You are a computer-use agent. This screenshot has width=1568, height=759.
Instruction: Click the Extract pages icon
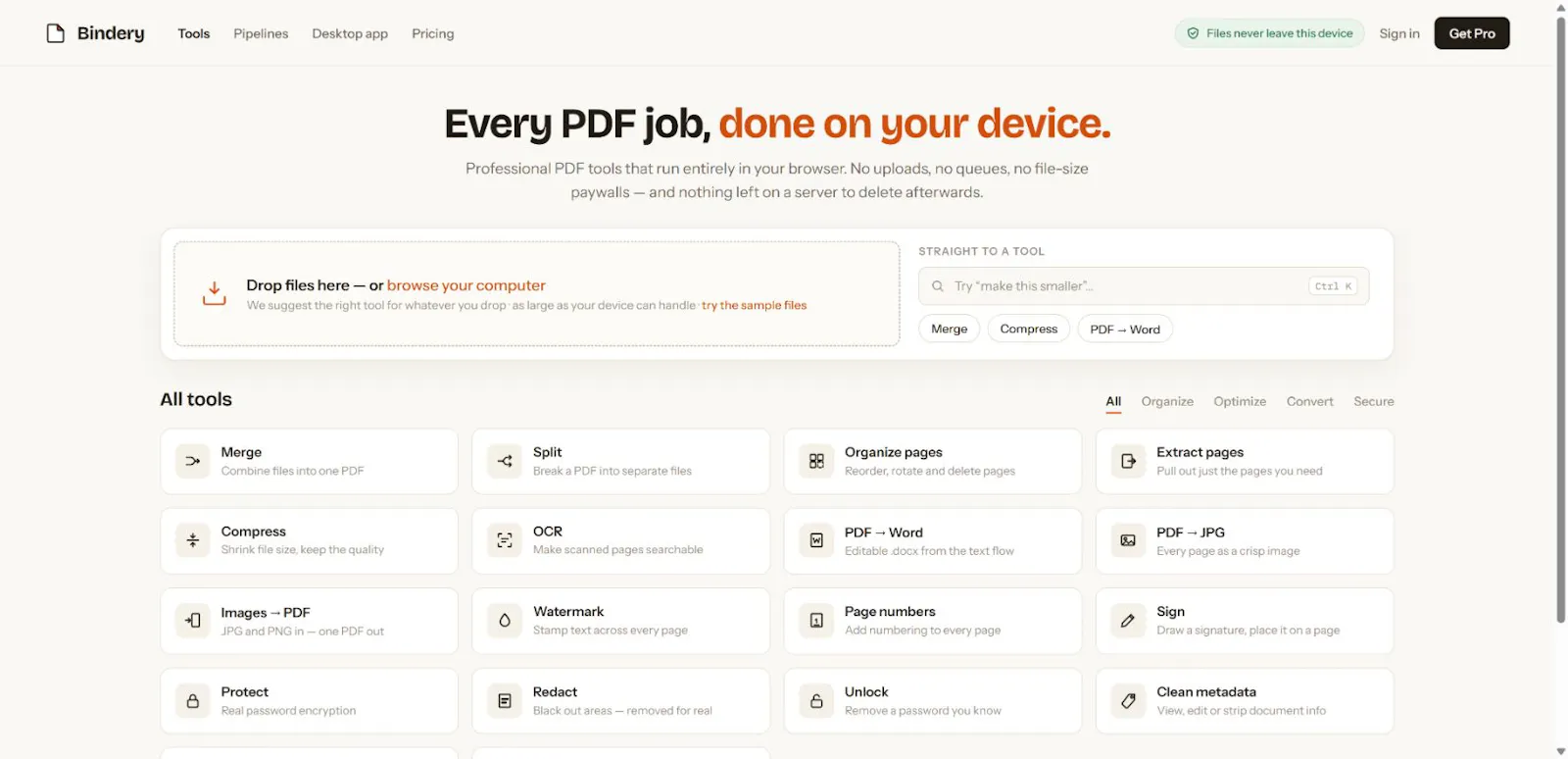(x=1128, y=461)
